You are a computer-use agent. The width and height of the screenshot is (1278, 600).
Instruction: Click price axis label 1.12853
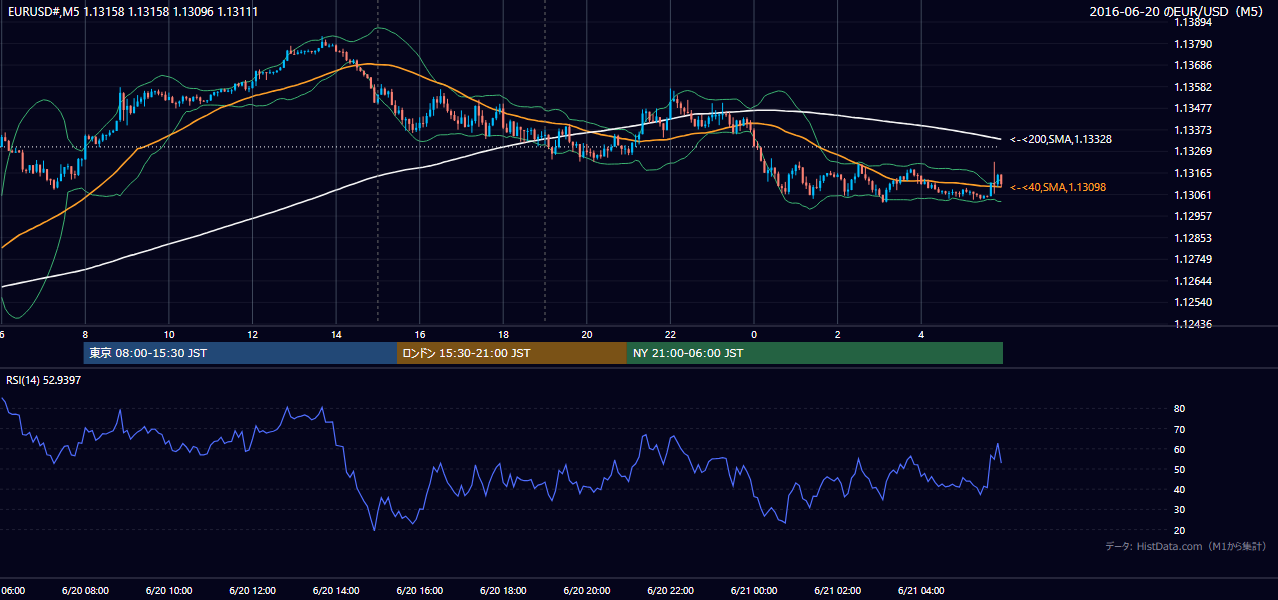click(1193, 238)
